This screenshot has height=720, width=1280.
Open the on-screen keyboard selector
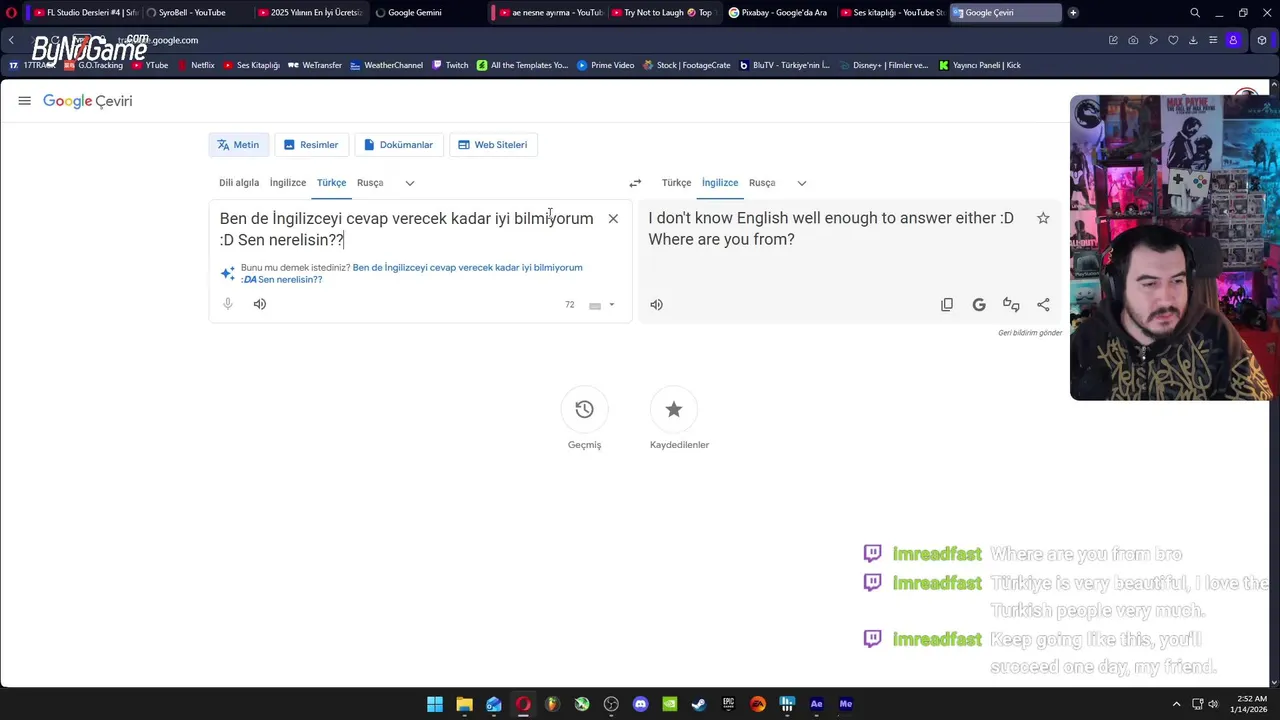point(601,305)
